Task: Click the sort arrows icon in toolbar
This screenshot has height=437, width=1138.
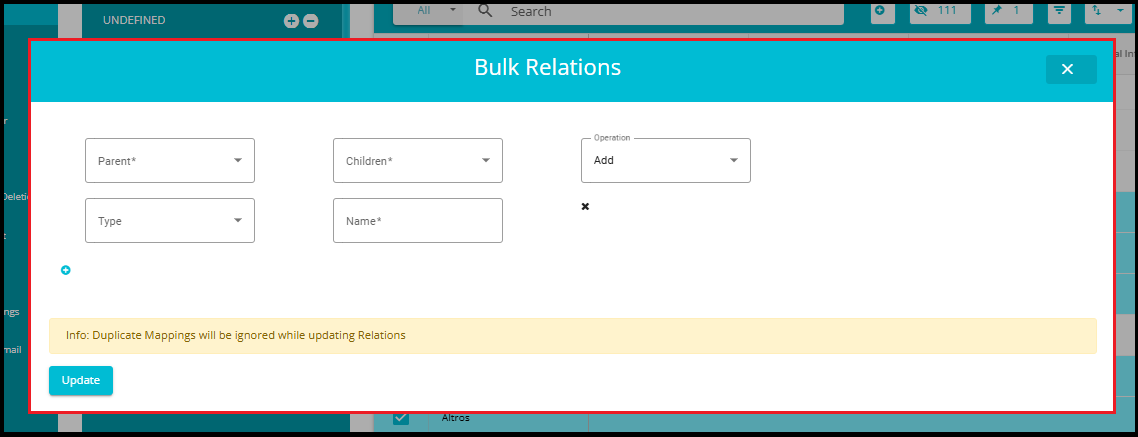Action: 1104,11
